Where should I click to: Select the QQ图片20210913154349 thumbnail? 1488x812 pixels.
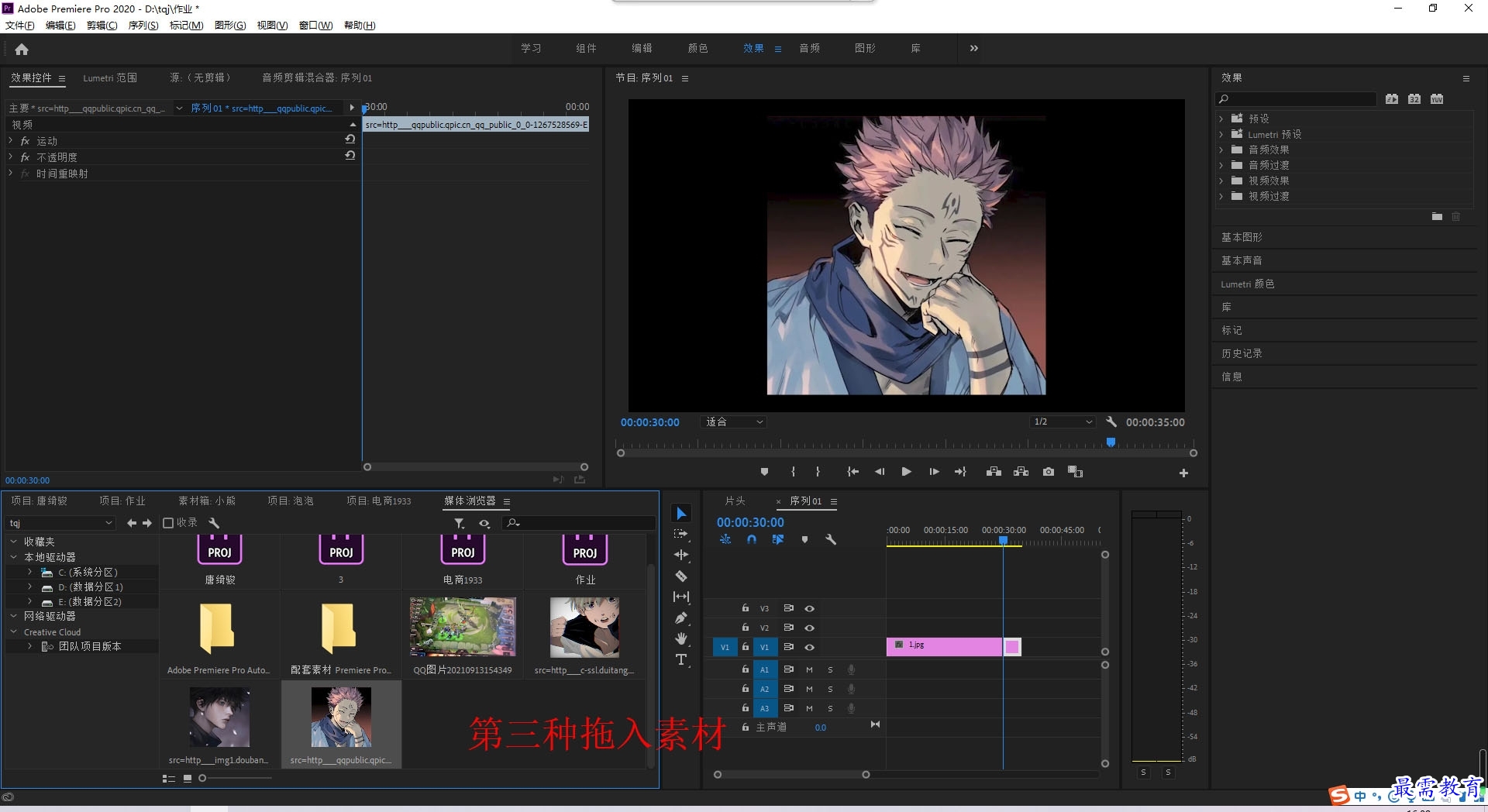tap(463, 627)
